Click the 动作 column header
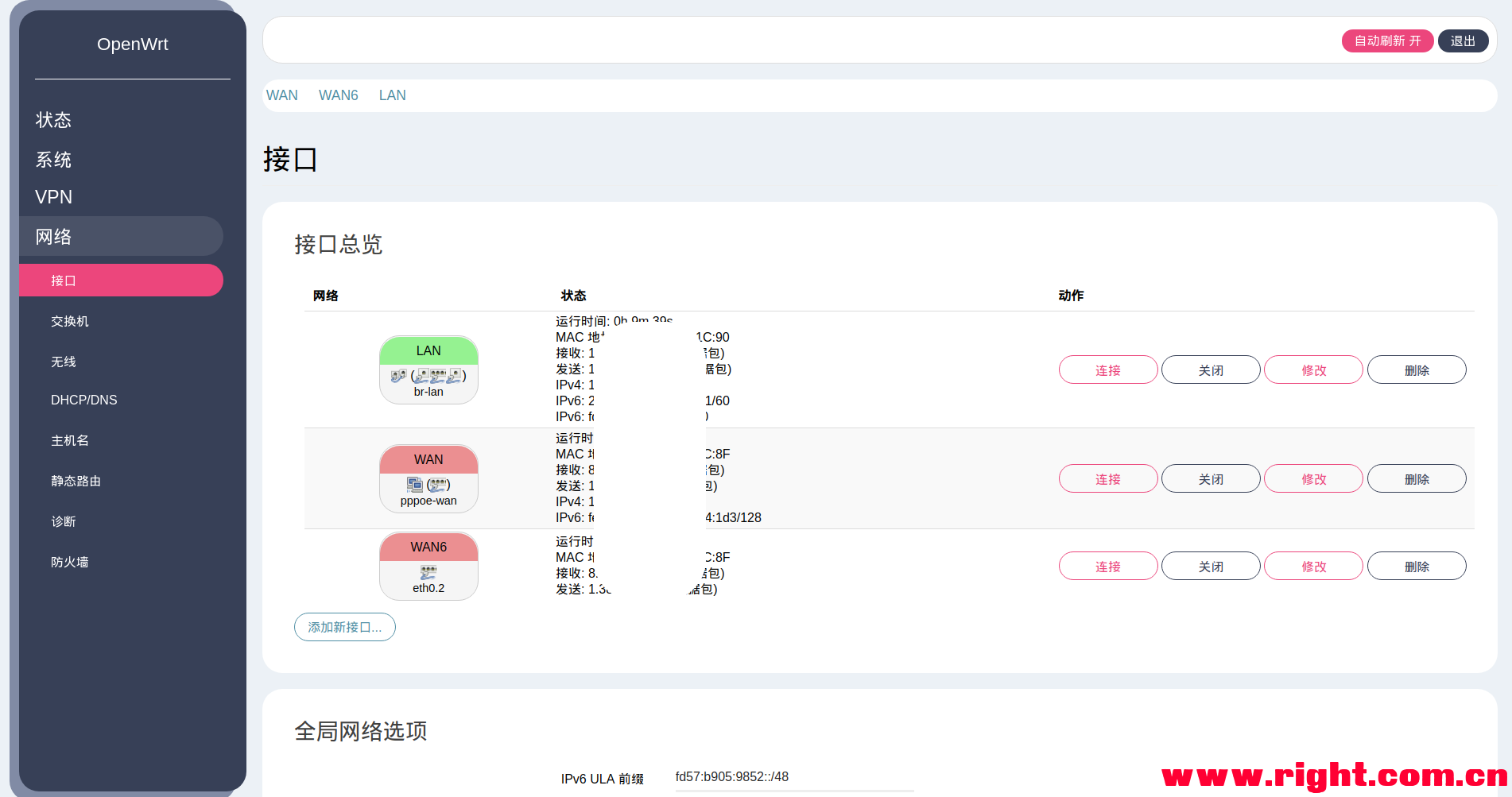This screenshot has width=1512, height=797. click(1071, 296)
